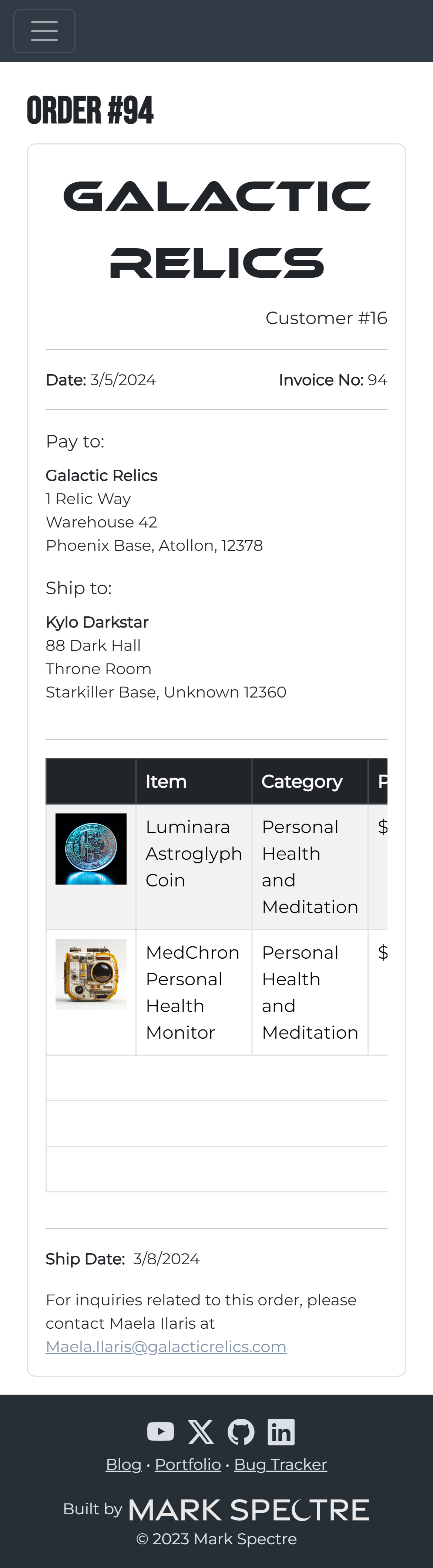Screen dimensions: 433x1568
Task: Open the Bug Tracker link
Action: 281,1464
